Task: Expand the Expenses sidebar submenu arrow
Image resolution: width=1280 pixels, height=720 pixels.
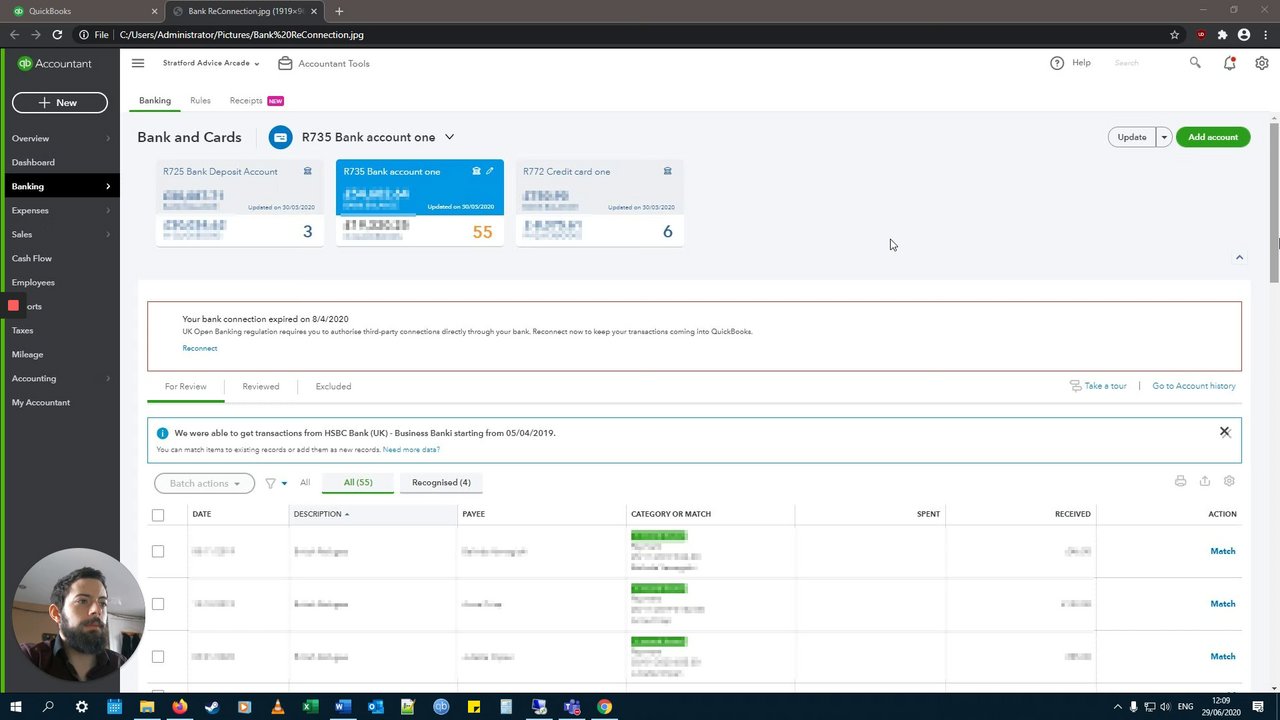Action: click(108, 210)
